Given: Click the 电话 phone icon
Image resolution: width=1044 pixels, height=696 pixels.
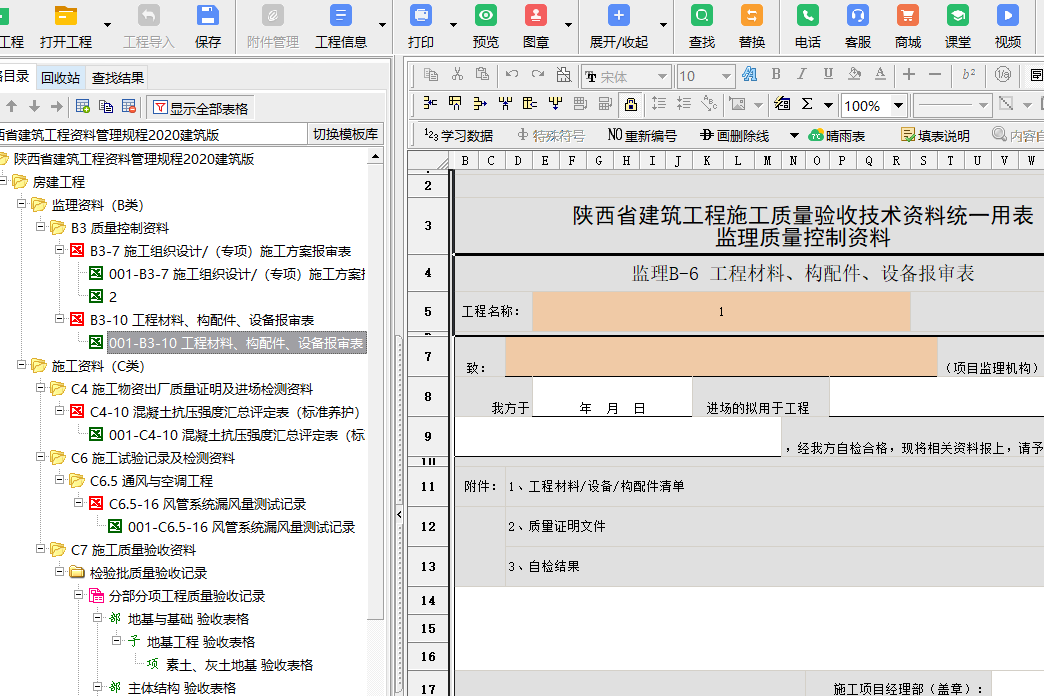Looking at the screenshot, I should tap(808, 16).
